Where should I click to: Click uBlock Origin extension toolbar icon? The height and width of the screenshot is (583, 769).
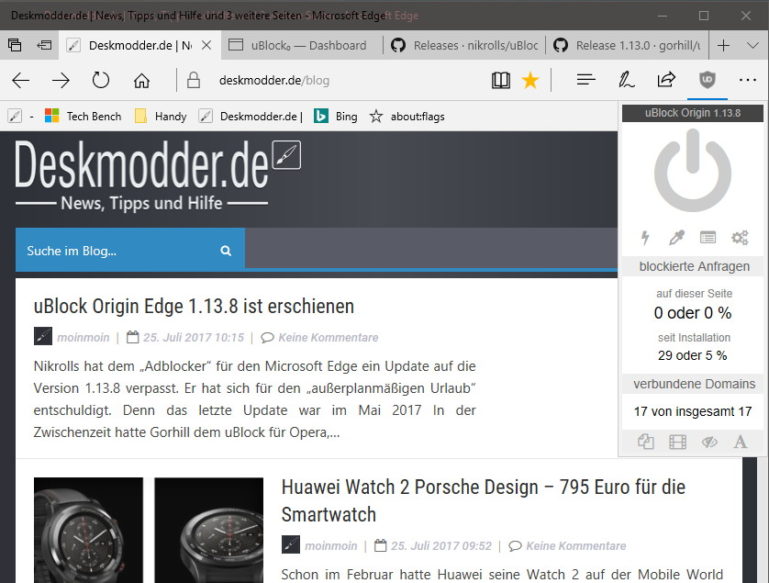coord(707,79)
